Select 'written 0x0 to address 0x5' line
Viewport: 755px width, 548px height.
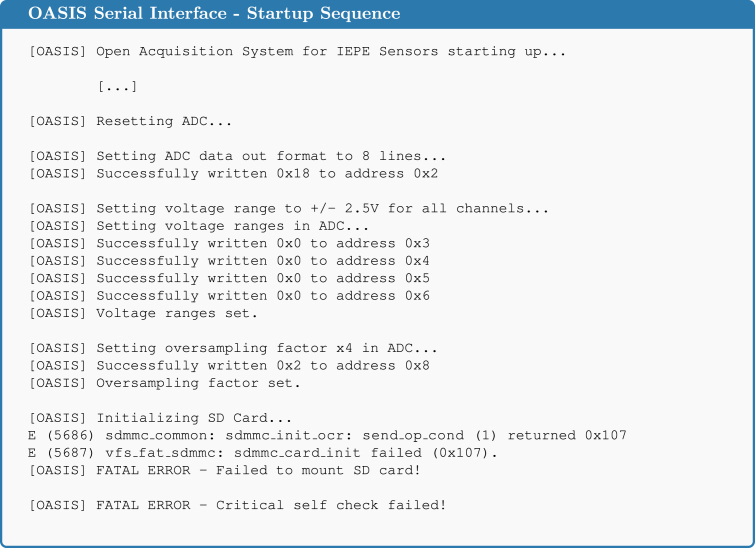tap(229, 278)
